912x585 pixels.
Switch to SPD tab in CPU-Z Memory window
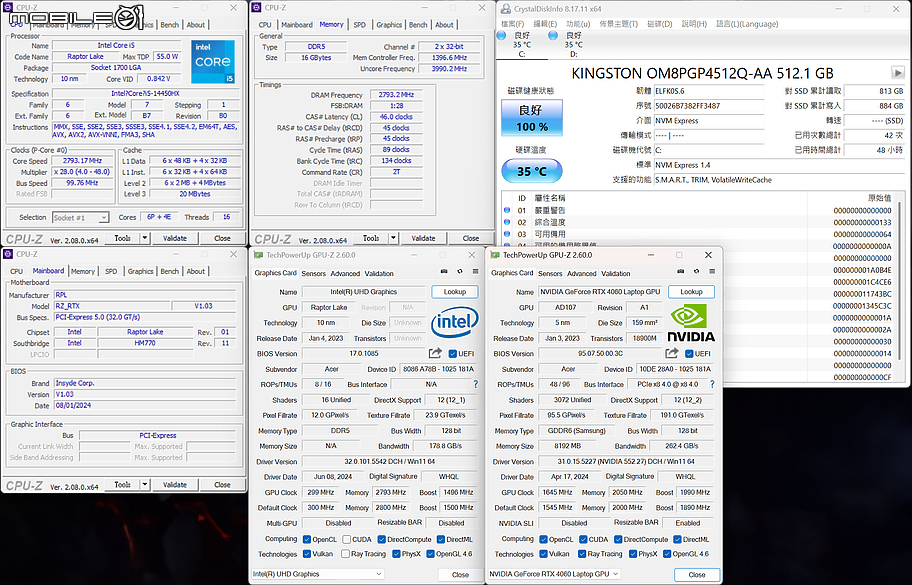point(360,25)
